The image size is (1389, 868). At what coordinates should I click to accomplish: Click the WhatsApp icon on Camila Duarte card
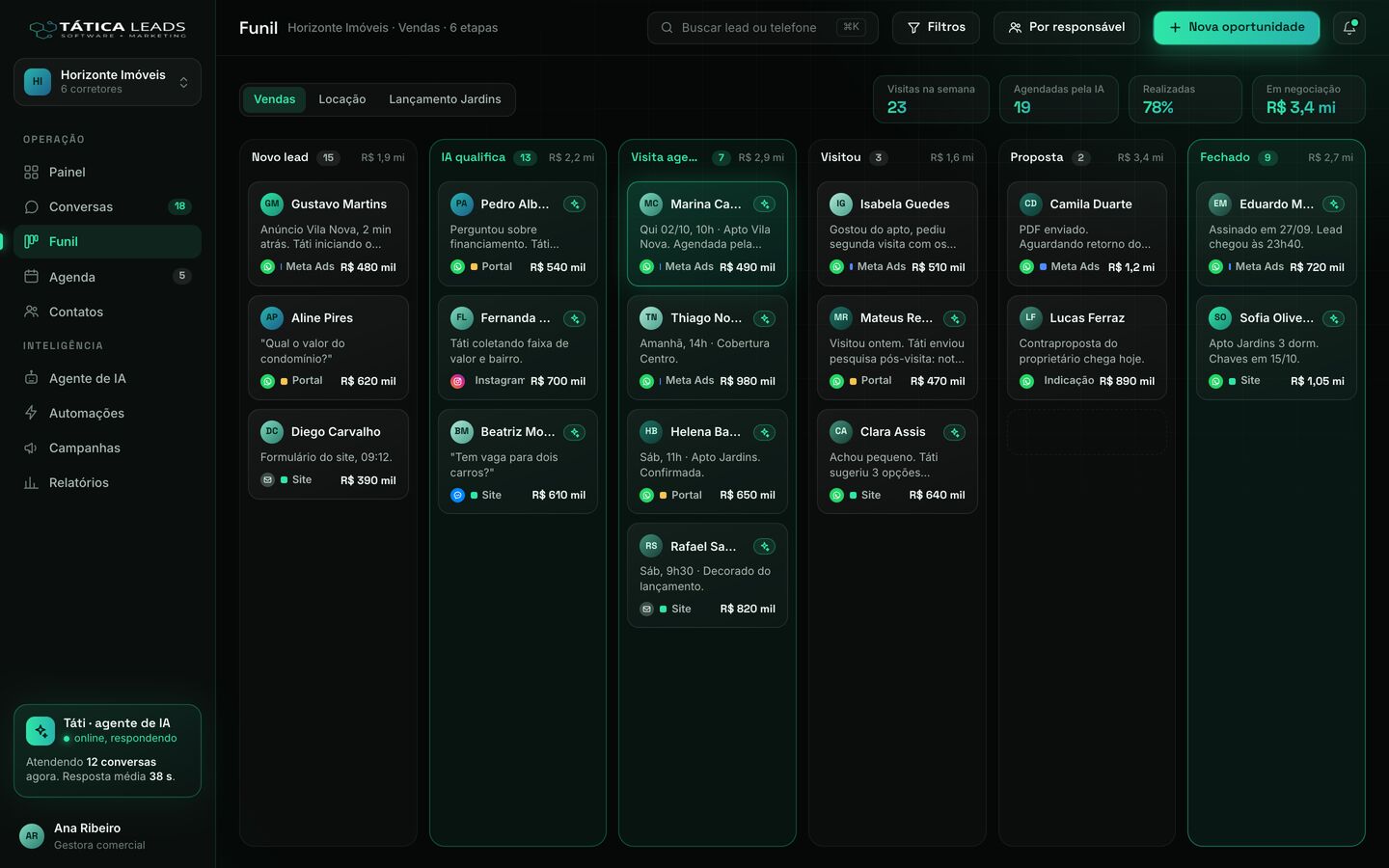tap(1027, 267)
